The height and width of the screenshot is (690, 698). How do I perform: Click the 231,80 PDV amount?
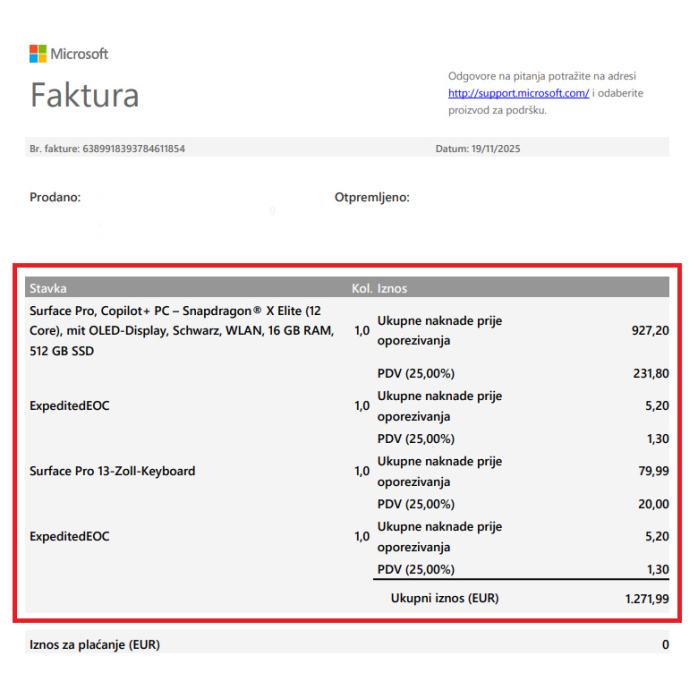[x=650, y=374]
